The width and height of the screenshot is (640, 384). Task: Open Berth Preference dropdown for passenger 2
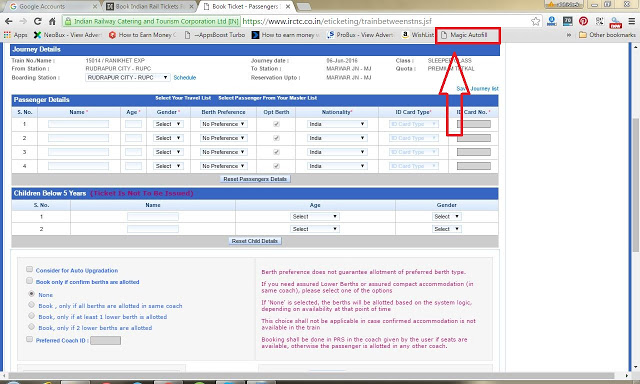pos(224,138)
